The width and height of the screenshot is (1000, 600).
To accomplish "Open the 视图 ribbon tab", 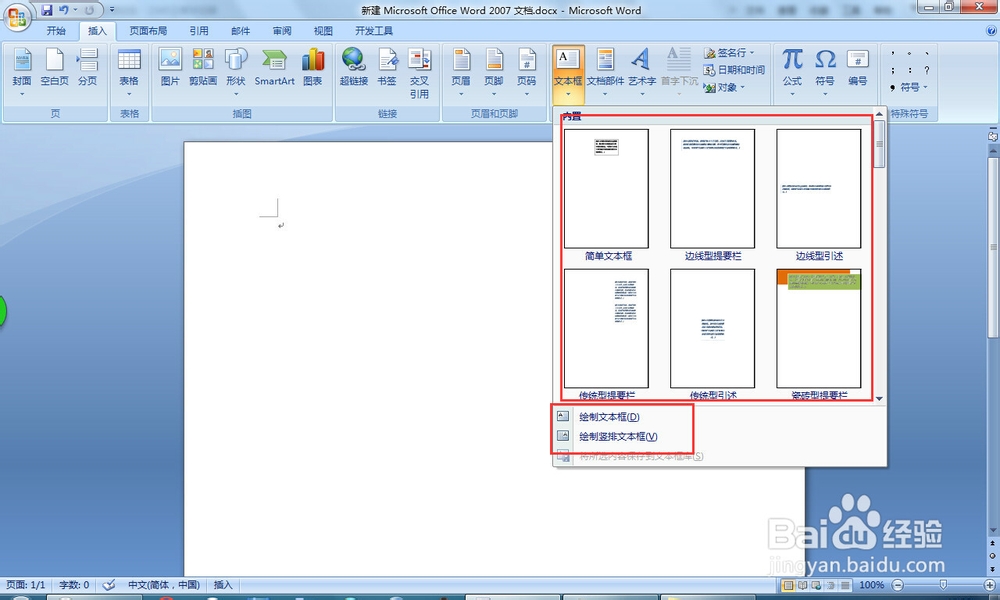I will (323, 31).
